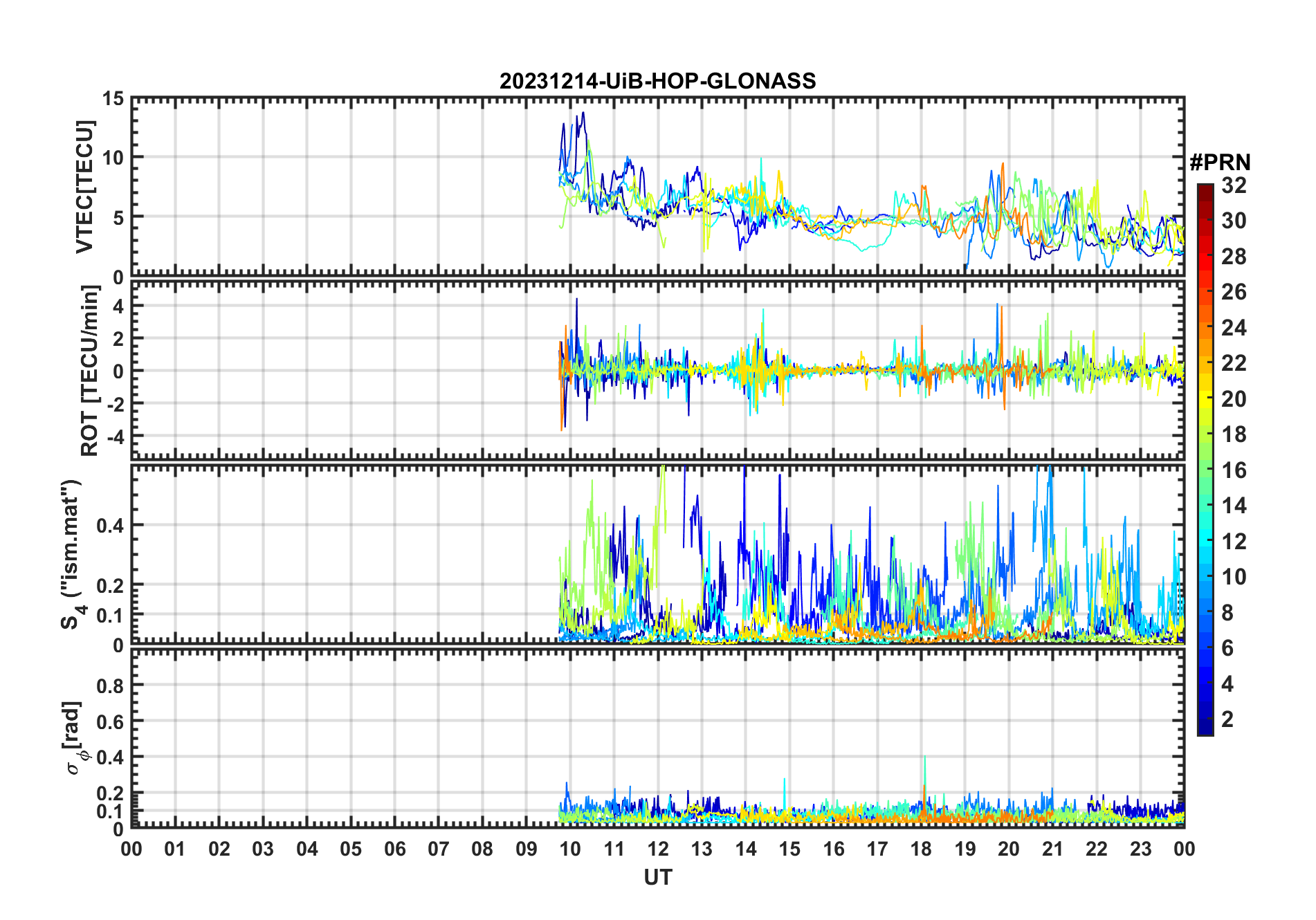Click VTEC axis tick label 10

[x=113, y=158]
